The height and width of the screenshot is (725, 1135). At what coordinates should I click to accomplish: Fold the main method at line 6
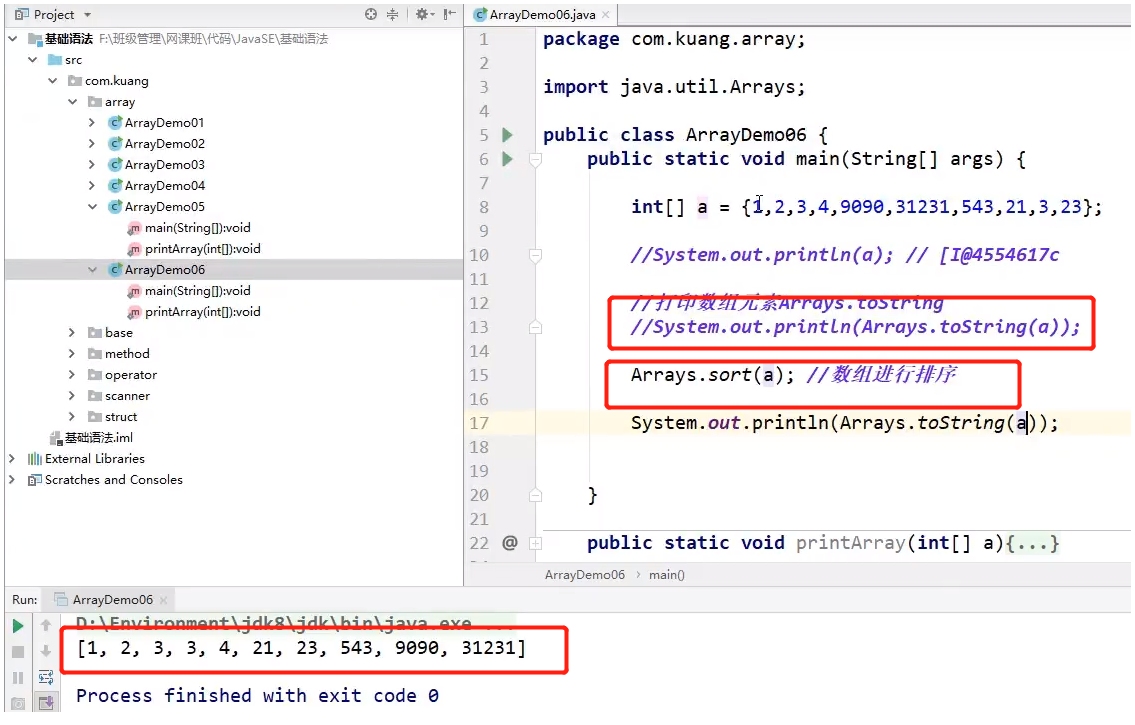pyautogui.click(x=536, y=159)
